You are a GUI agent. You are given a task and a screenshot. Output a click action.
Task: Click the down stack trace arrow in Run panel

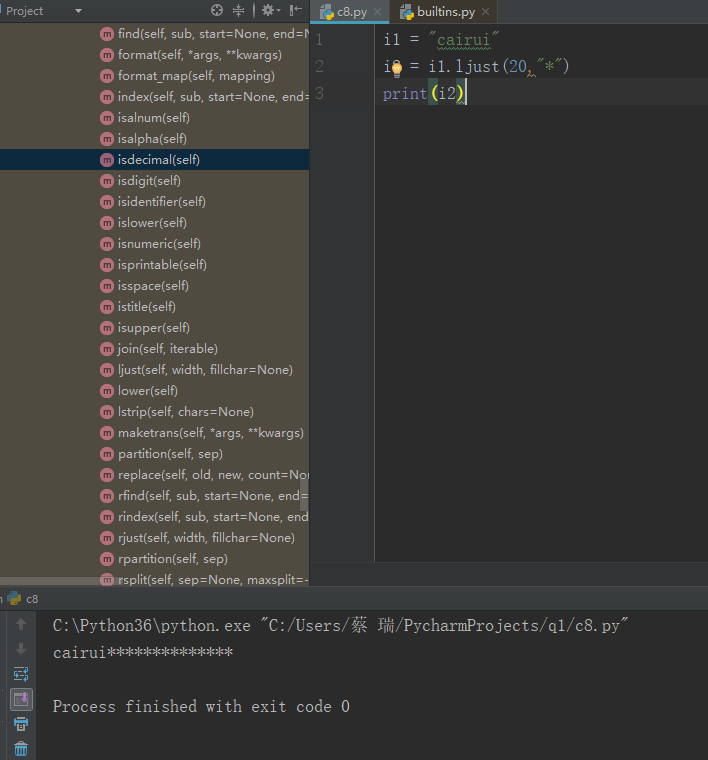point(21,649)
